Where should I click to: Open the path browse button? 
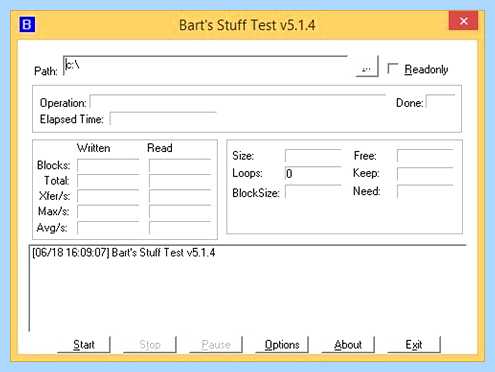(367, 67)
